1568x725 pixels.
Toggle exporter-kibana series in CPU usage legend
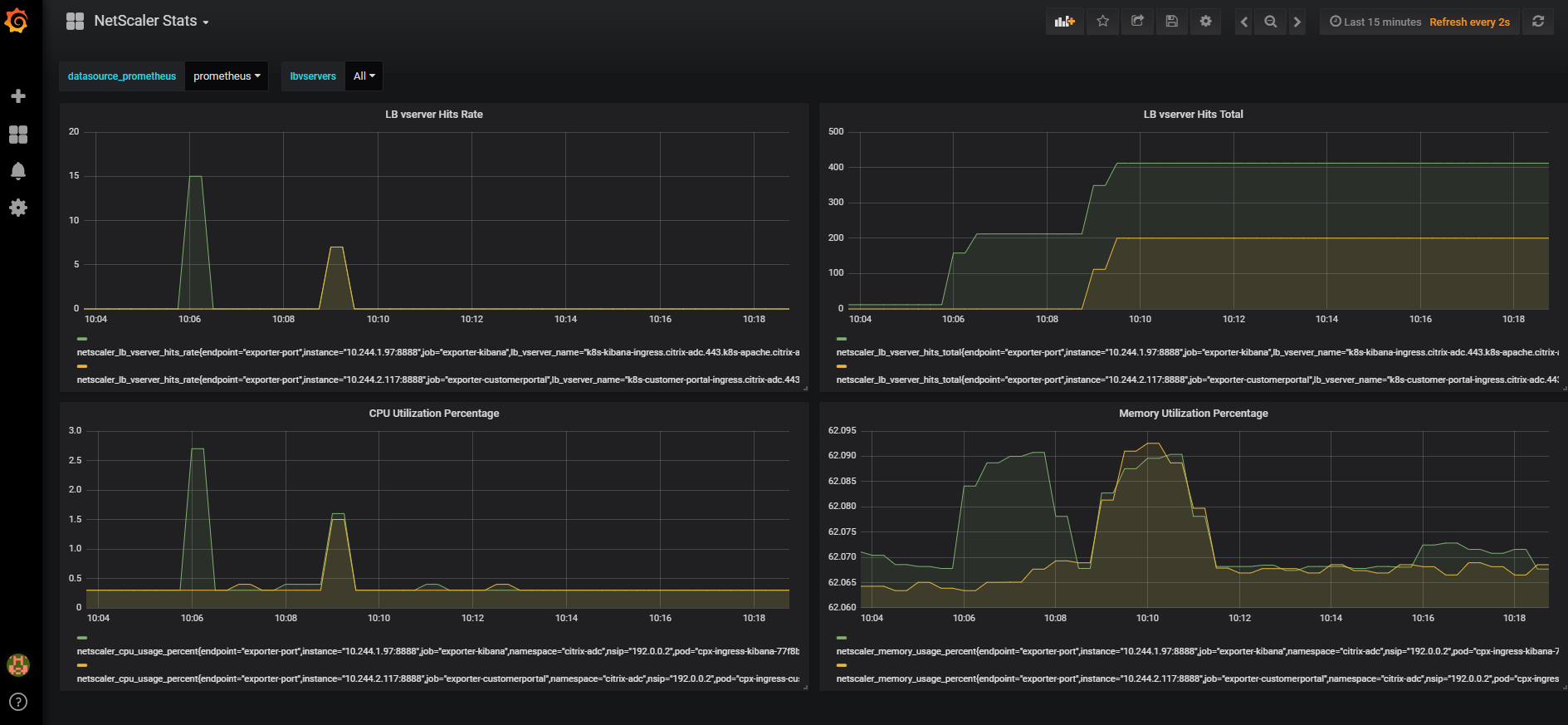(x=438, y=651)
